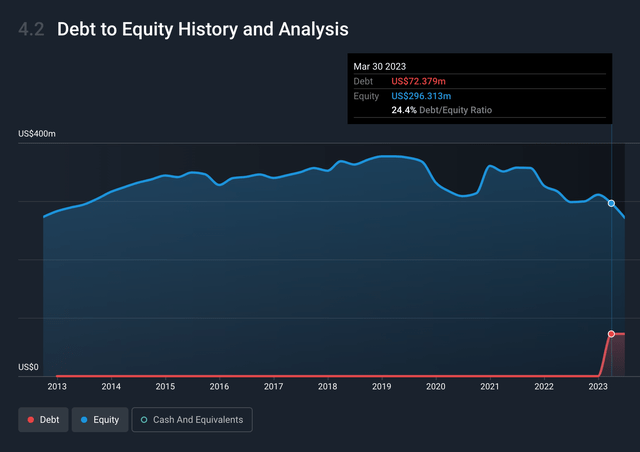The height and width of the screenshot is (452, 640).
Task: Toggle the Debt series in the legend
Action: (x=43, y=420)
